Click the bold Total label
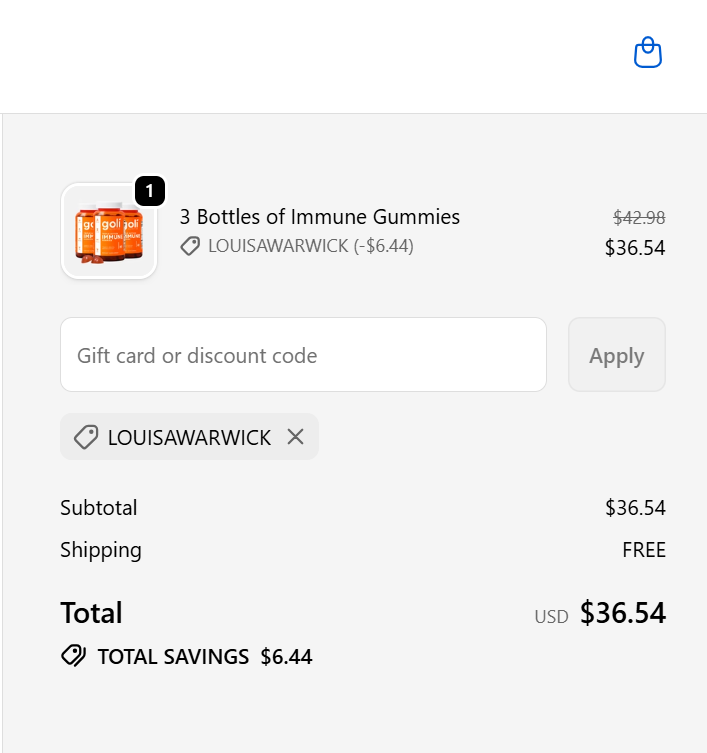Screen dimensions: 707x753 point(91,613)
